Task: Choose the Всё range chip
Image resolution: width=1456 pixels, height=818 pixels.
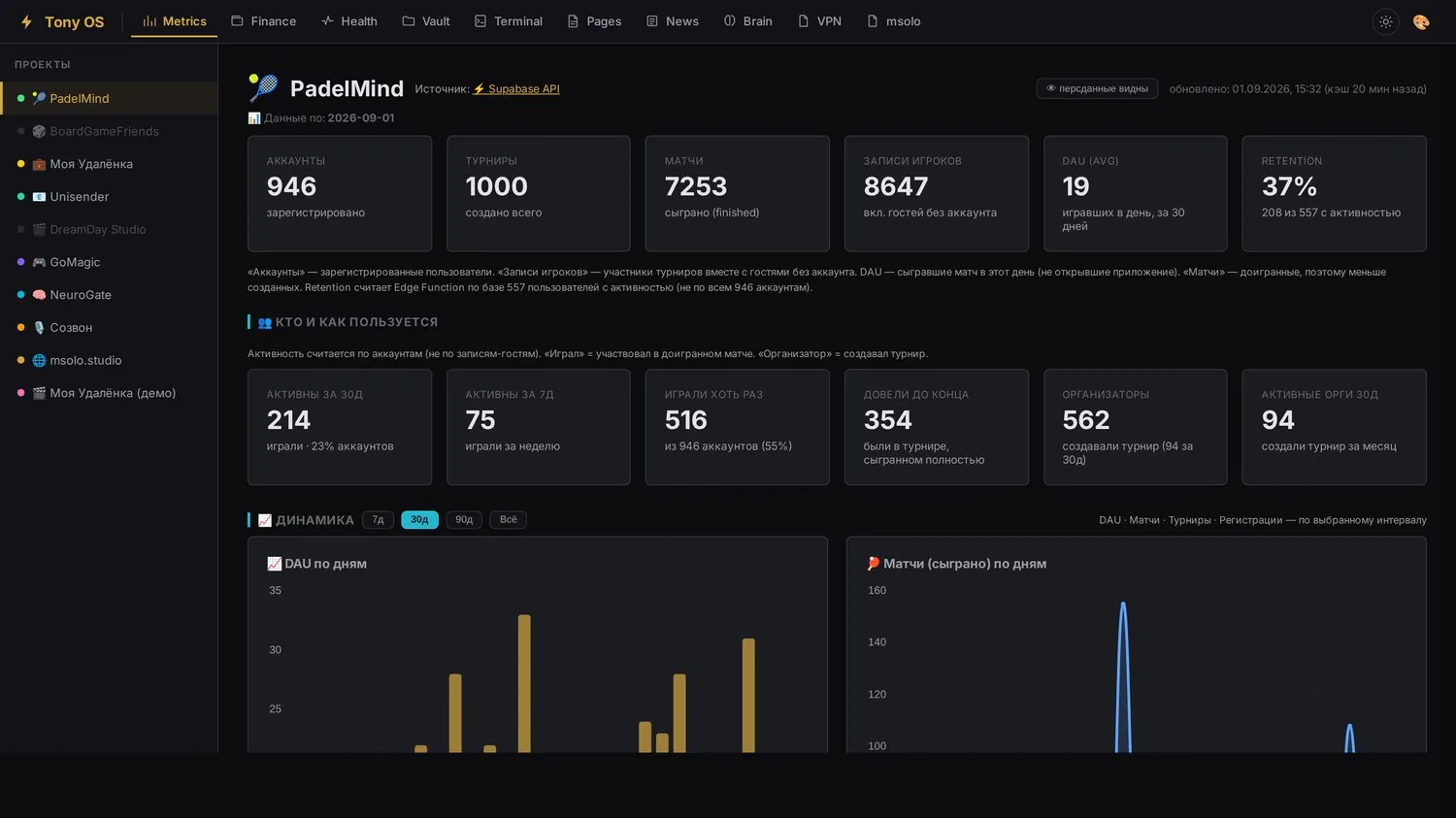Action: tap(508, 520)
